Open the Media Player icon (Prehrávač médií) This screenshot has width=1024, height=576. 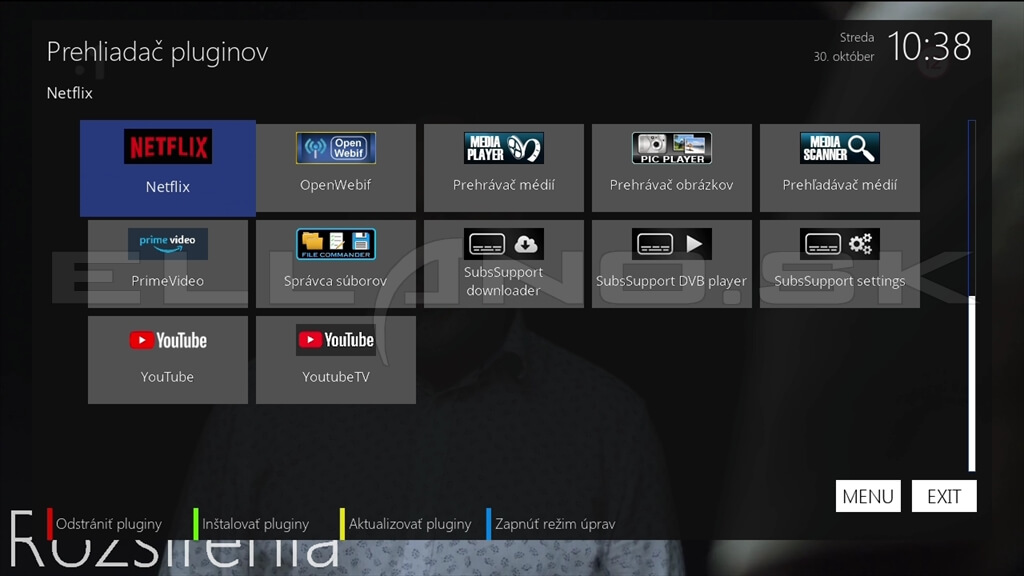tap(504, 168)
